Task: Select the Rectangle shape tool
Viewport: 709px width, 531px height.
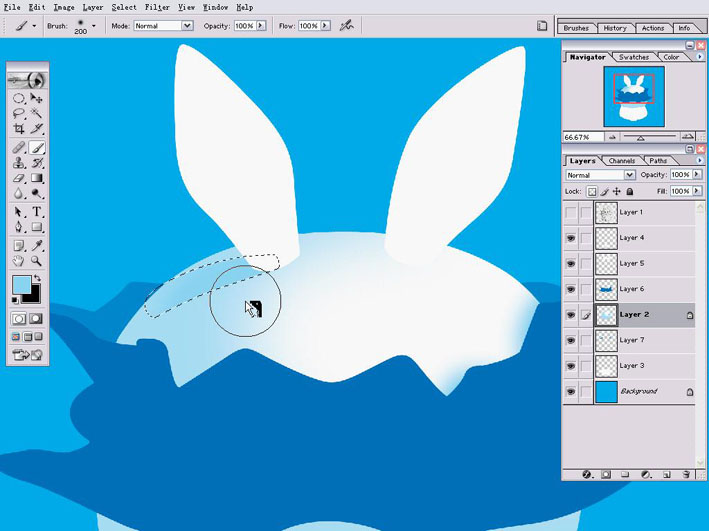Action: (37, 227)
